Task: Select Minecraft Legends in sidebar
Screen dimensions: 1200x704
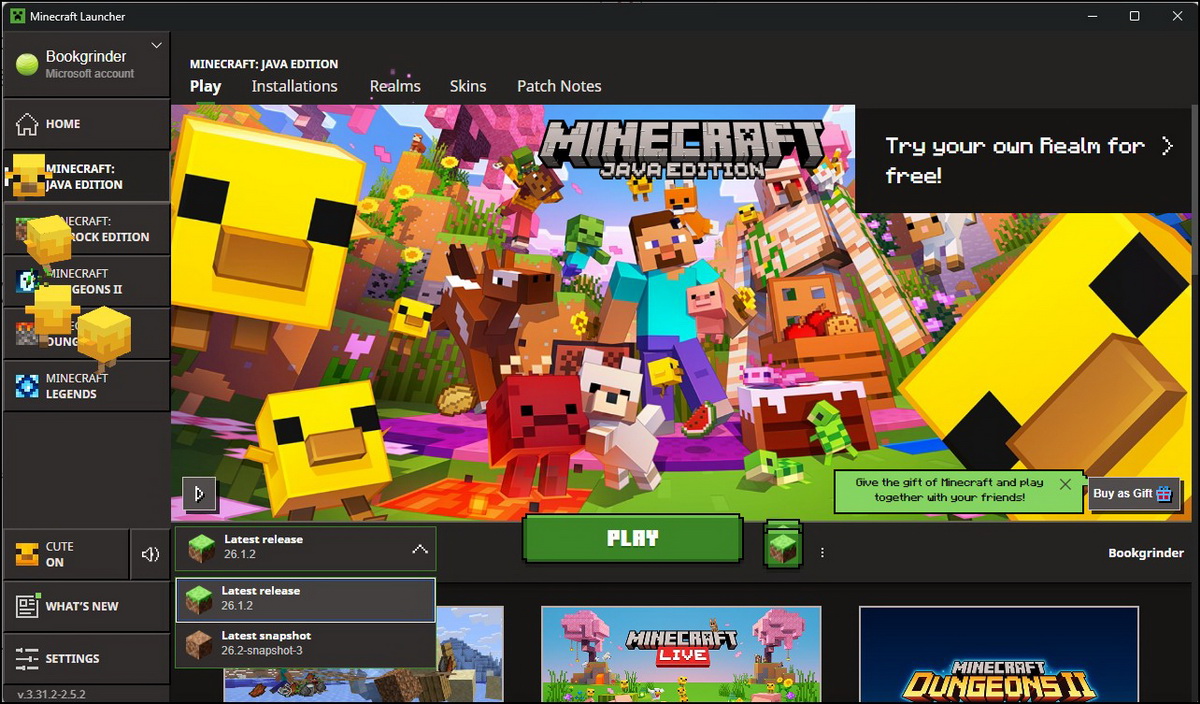Action: [86, 386]
